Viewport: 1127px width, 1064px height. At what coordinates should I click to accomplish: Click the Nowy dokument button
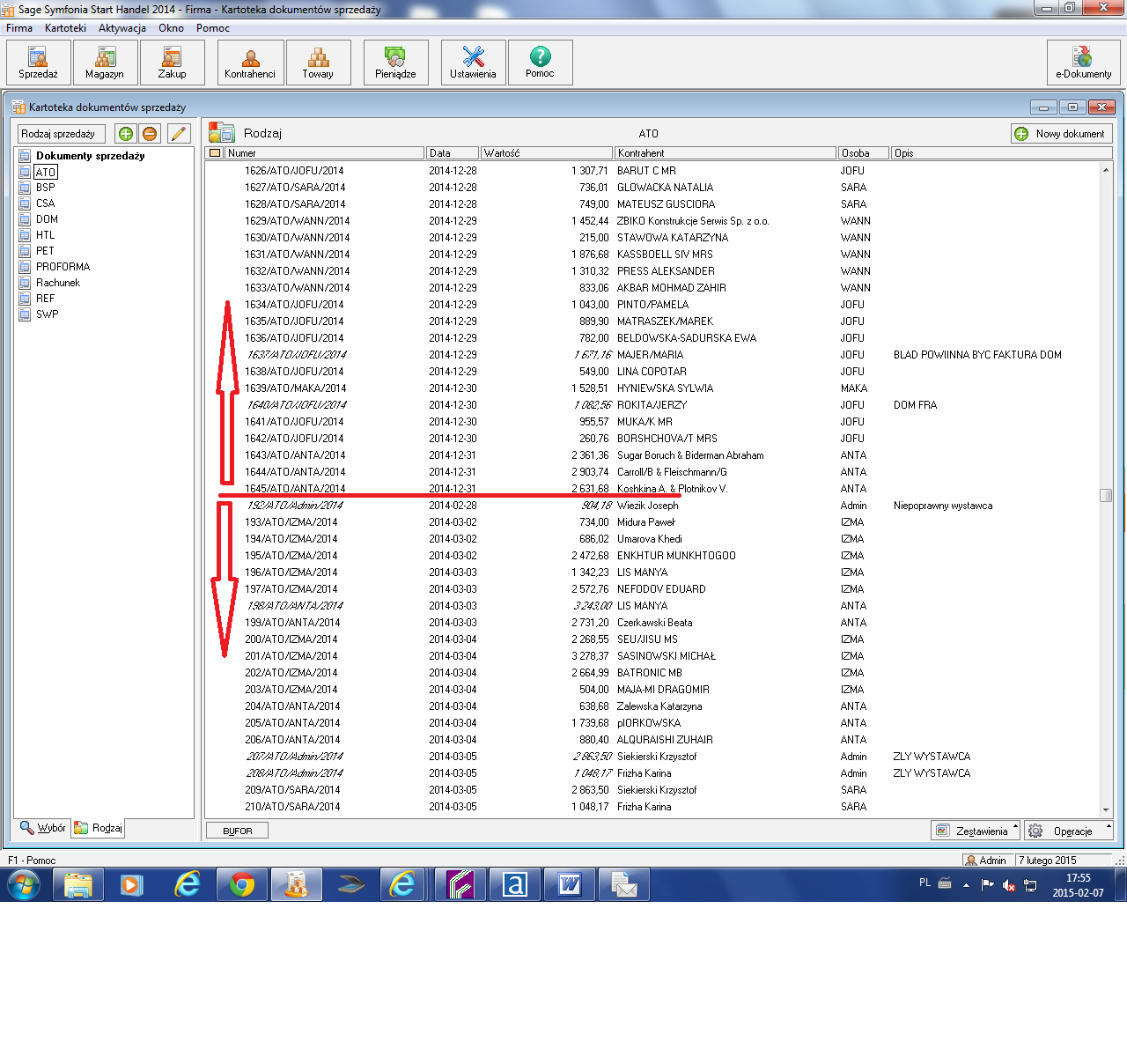[x=1061, y=134]
